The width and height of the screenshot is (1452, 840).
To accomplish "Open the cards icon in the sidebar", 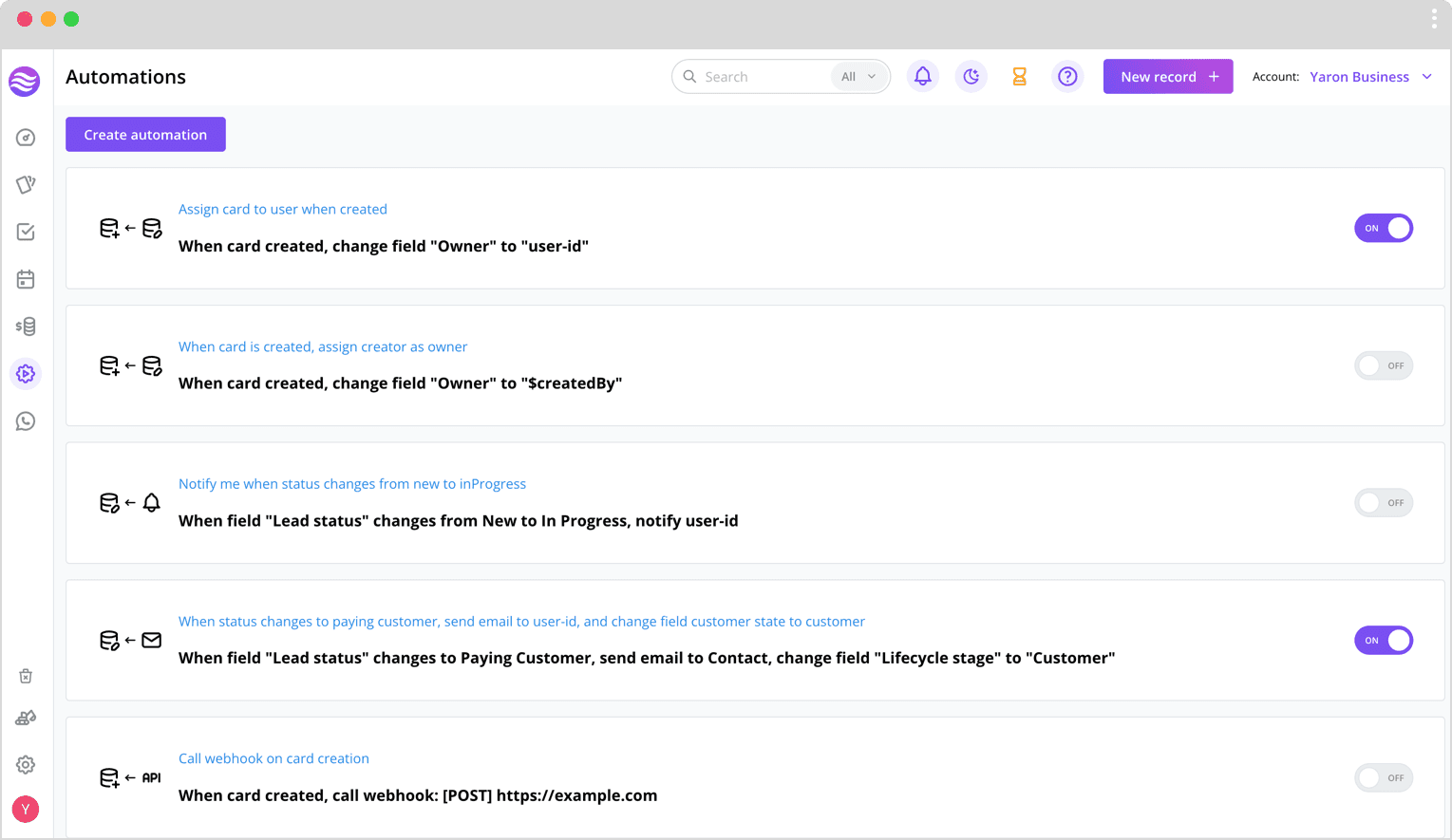I will tap(26, 184).
